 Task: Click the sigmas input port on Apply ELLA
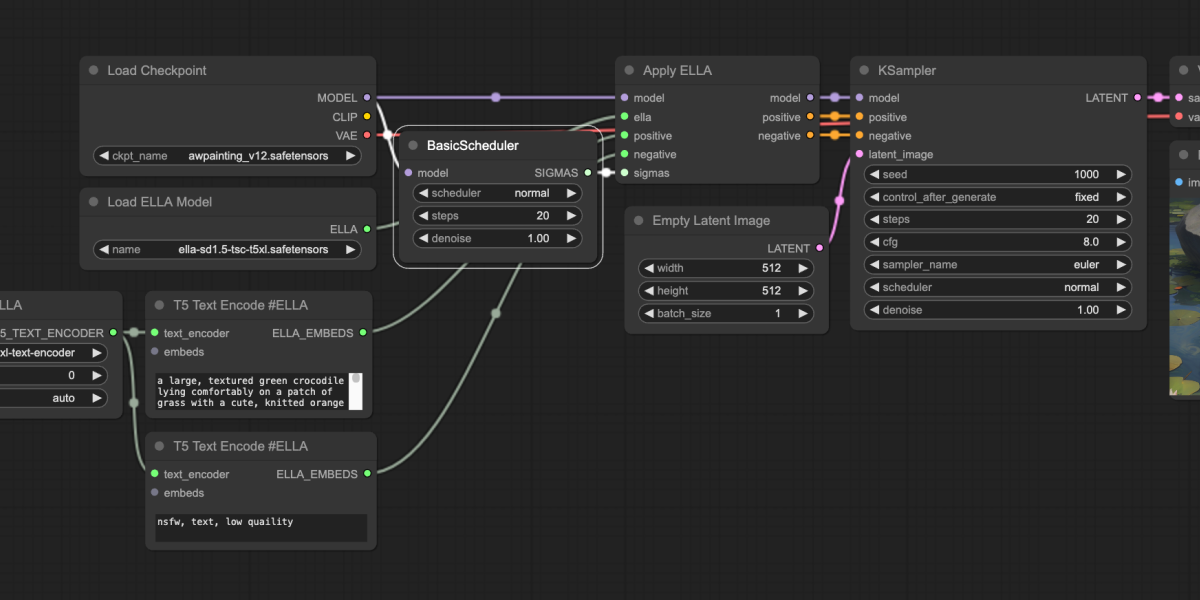(x=624, y=173)
